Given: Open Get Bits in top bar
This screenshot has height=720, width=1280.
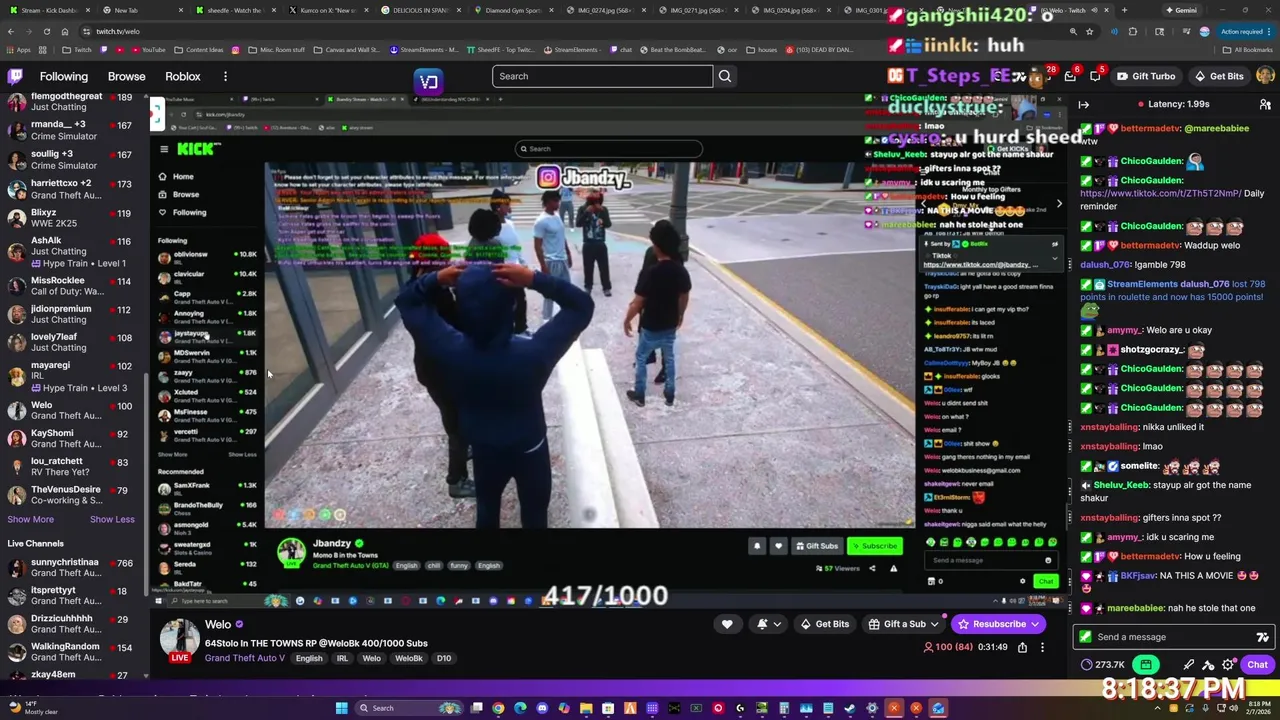Looking at the screenshot, I should tap(1218, 76).
